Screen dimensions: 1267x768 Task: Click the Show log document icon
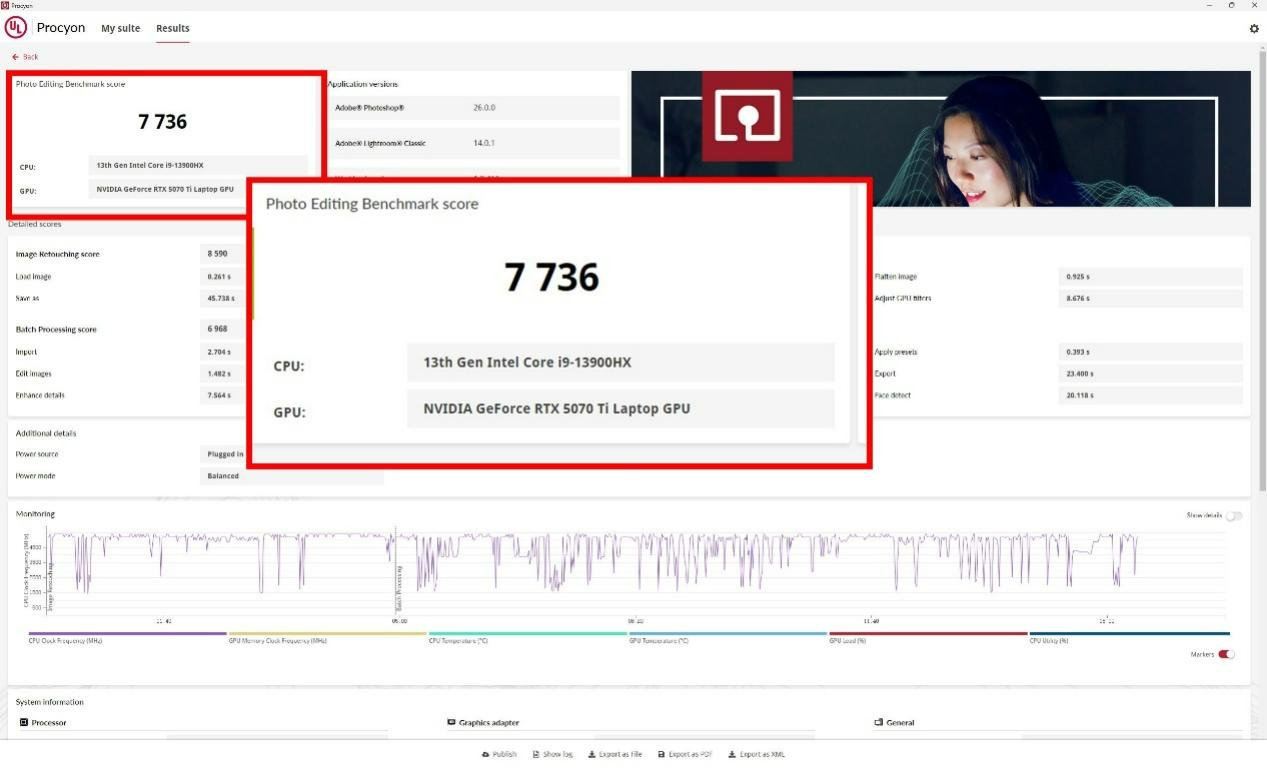coord(536,754)
